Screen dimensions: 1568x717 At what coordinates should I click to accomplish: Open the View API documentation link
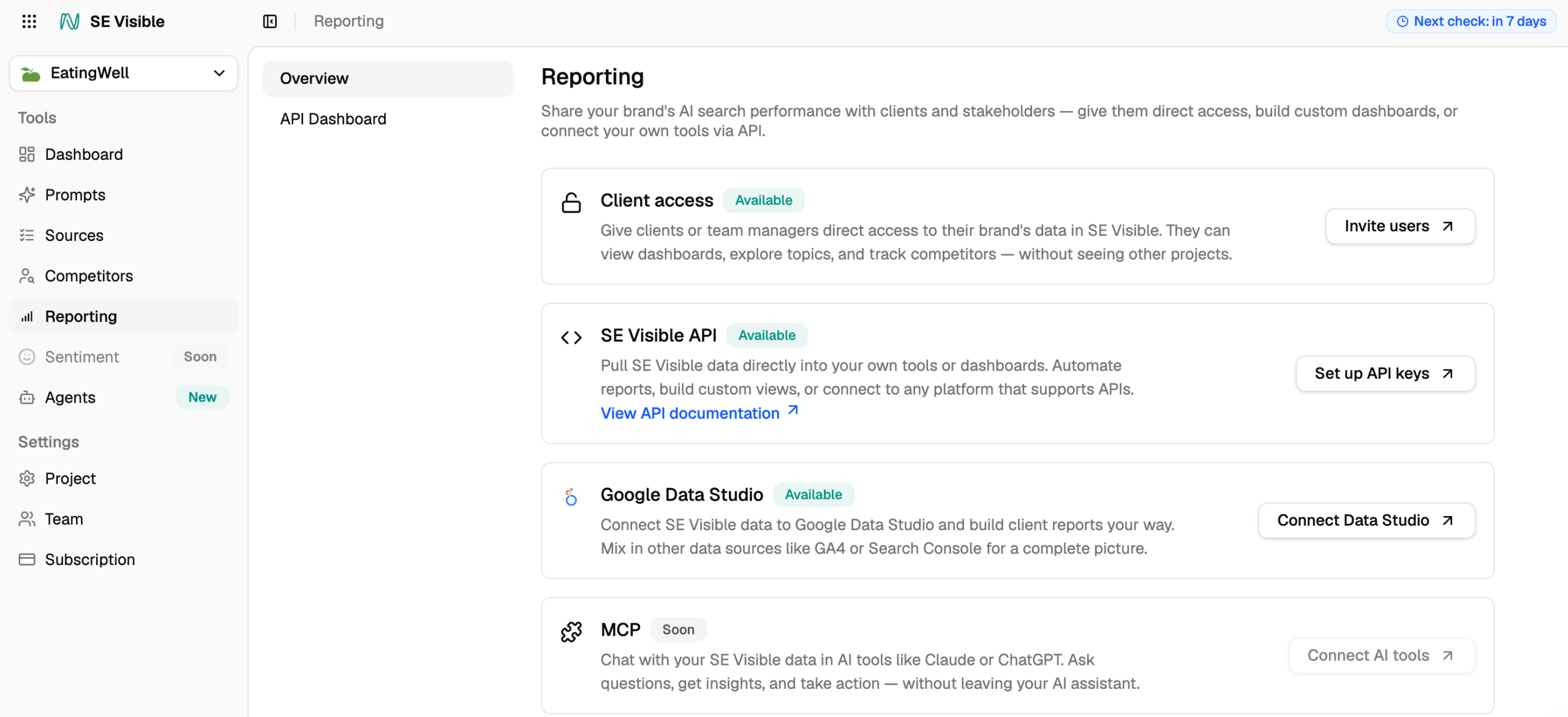[x=699, y=413]
